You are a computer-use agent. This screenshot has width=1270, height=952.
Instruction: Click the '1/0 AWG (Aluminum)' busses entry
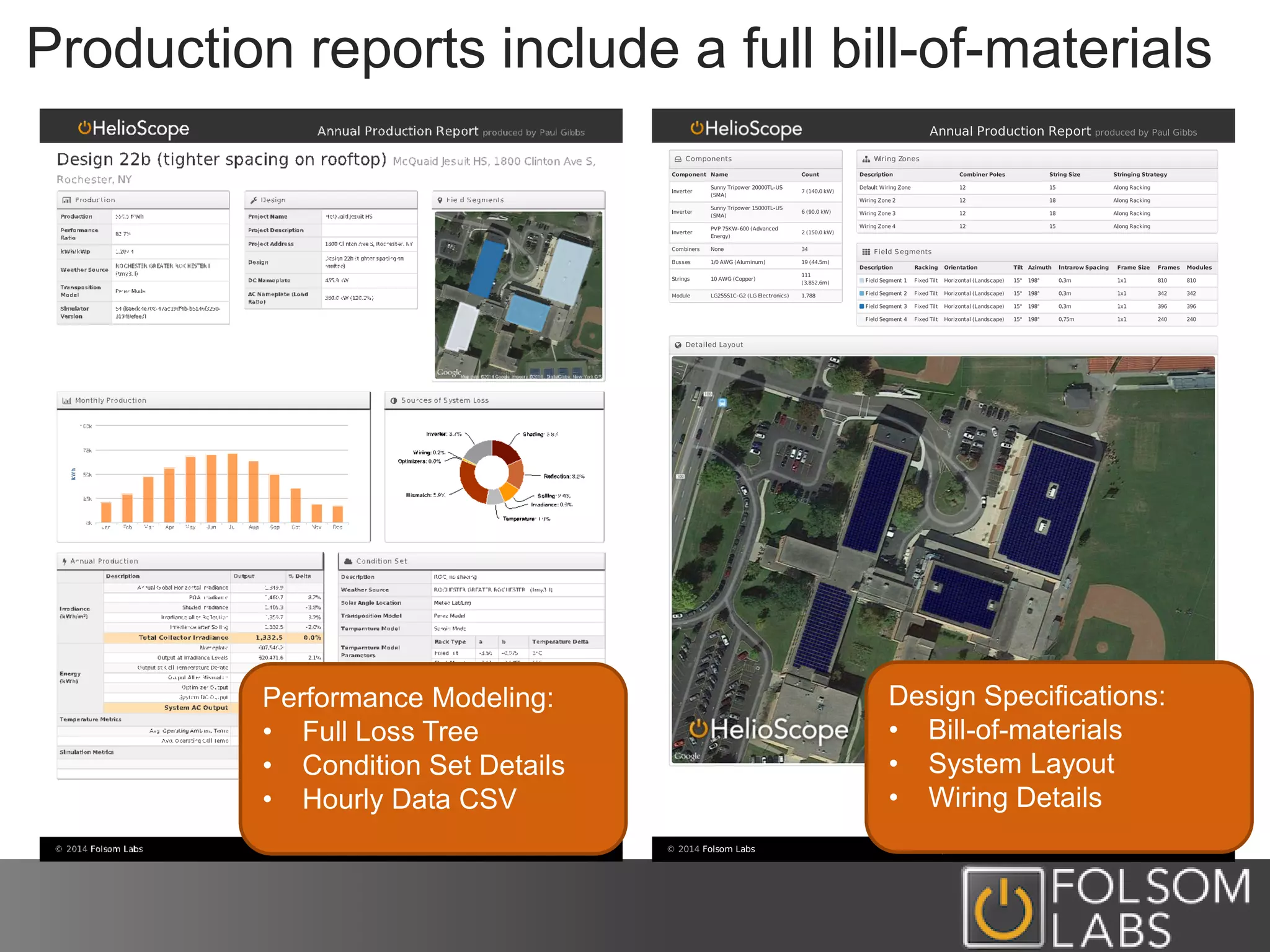738,262
